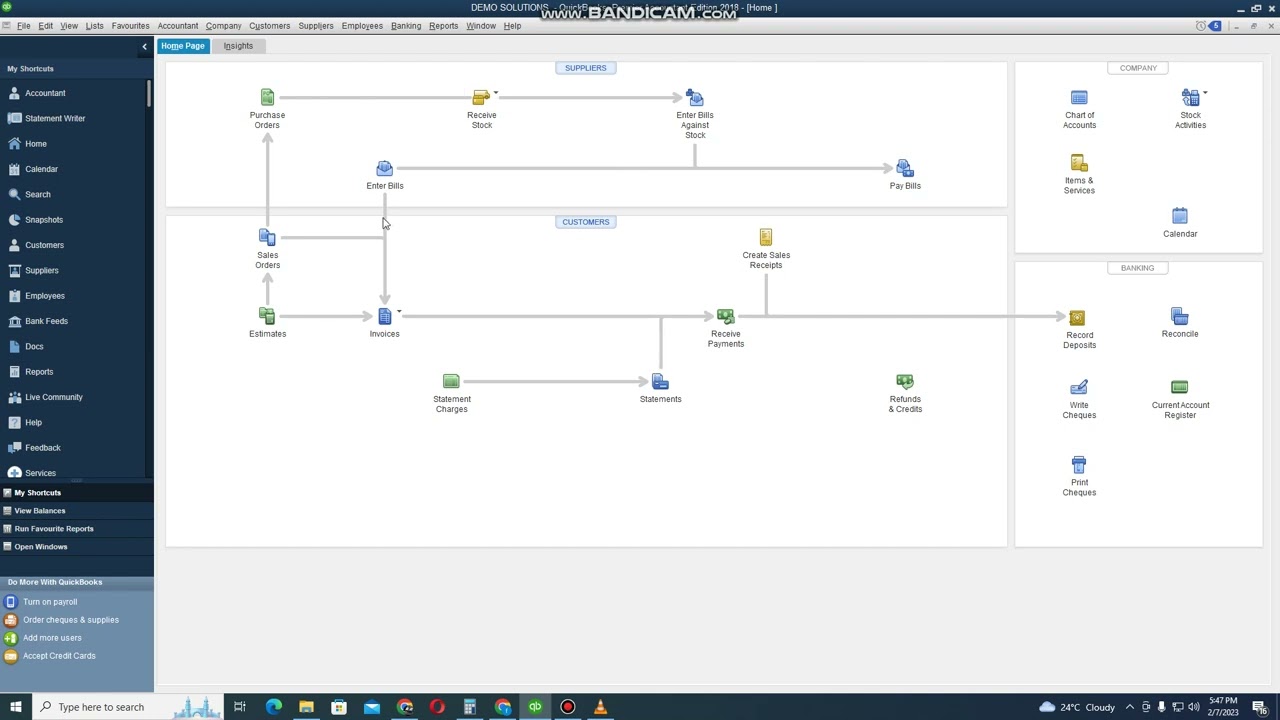The width and height of the screenshot is (1280, 720).
Task: Collapse the left shortcuts panel arrow
Action: (x=144, y=46)
